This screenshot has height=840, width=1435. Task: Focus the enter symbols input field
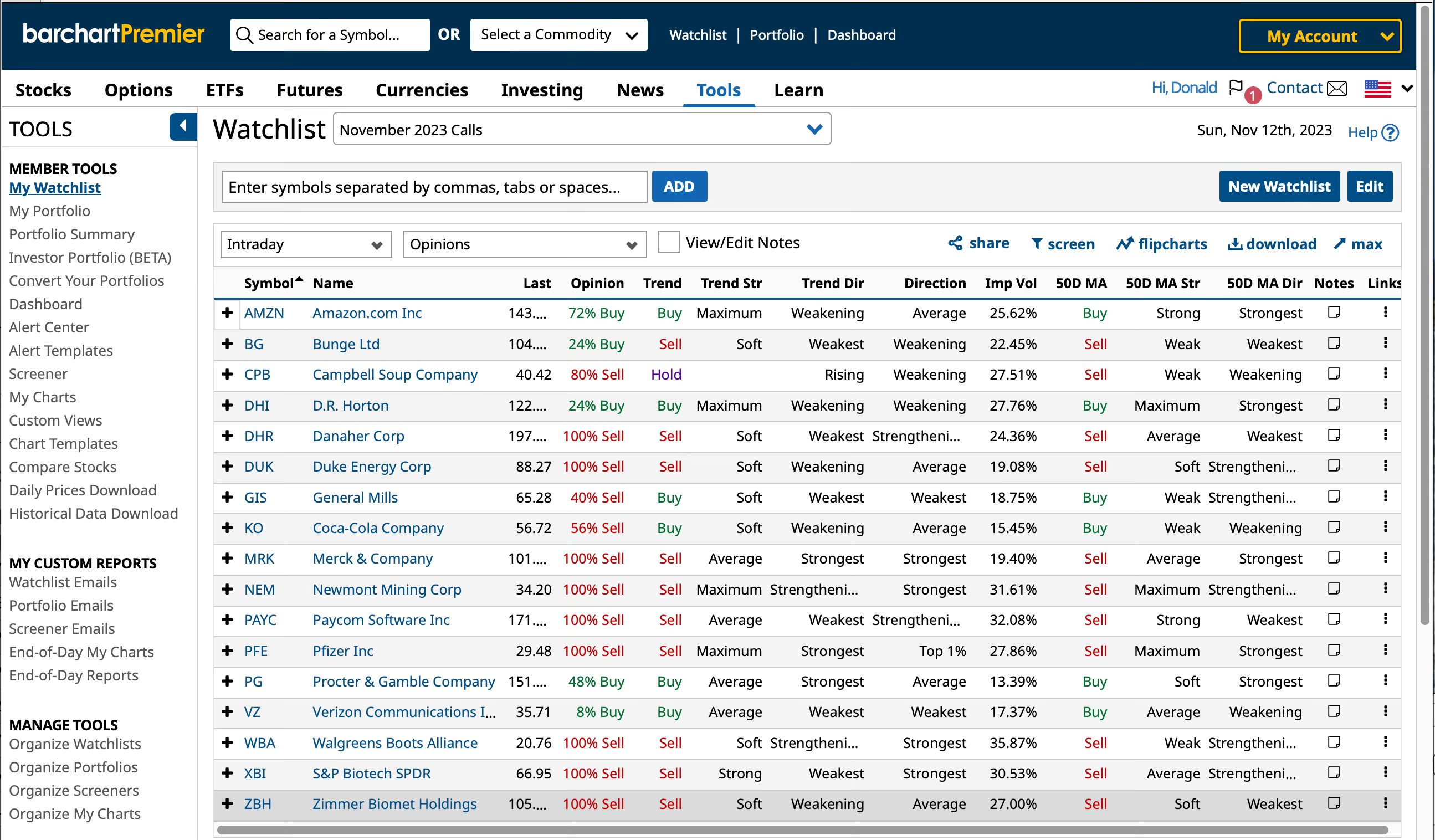click(434, 187)
